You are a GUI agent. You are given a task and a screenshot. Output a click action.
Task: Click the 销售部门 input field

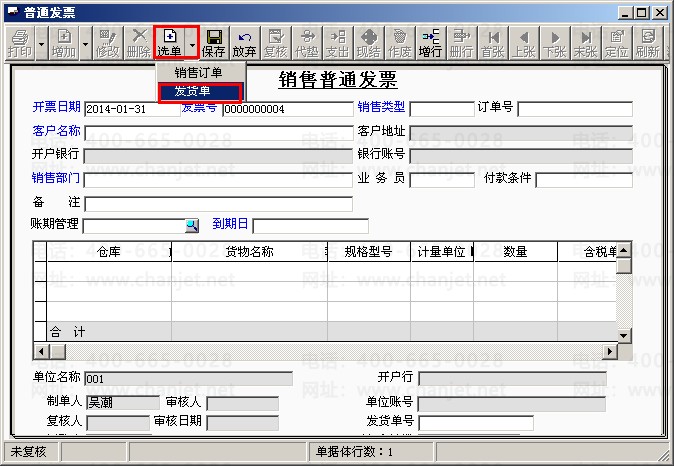click(218, 180)
